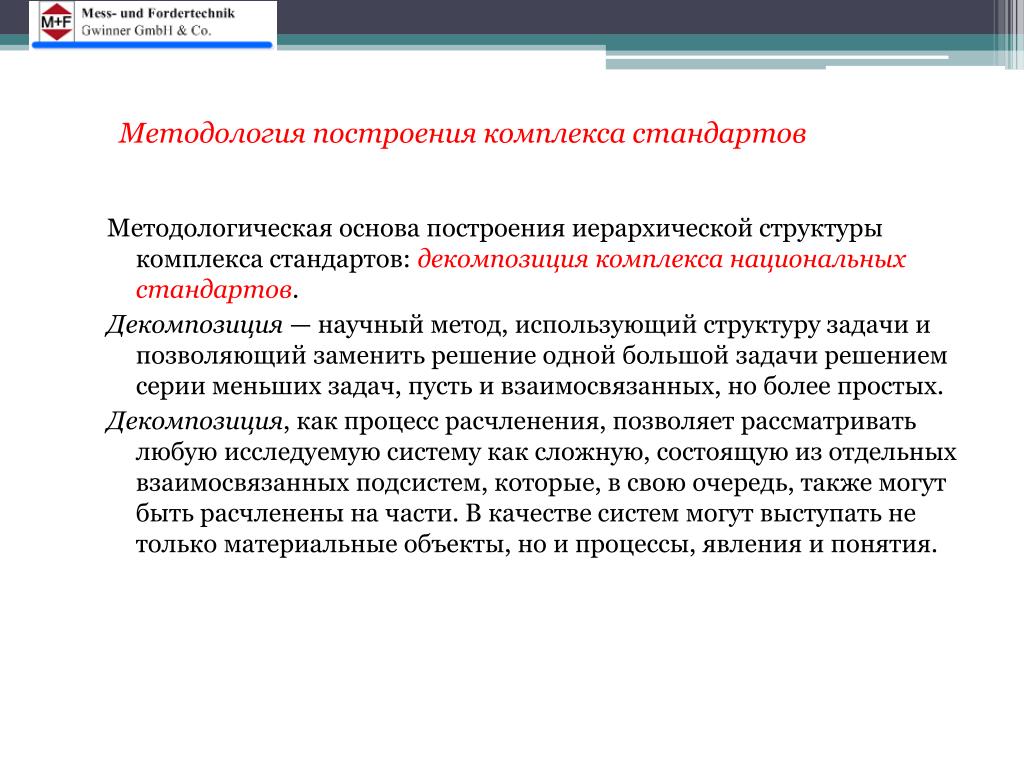This screenshot has height=768, width=1024.
Task: Click the last line starting 'только материальные объекты'
Action: 537,545
